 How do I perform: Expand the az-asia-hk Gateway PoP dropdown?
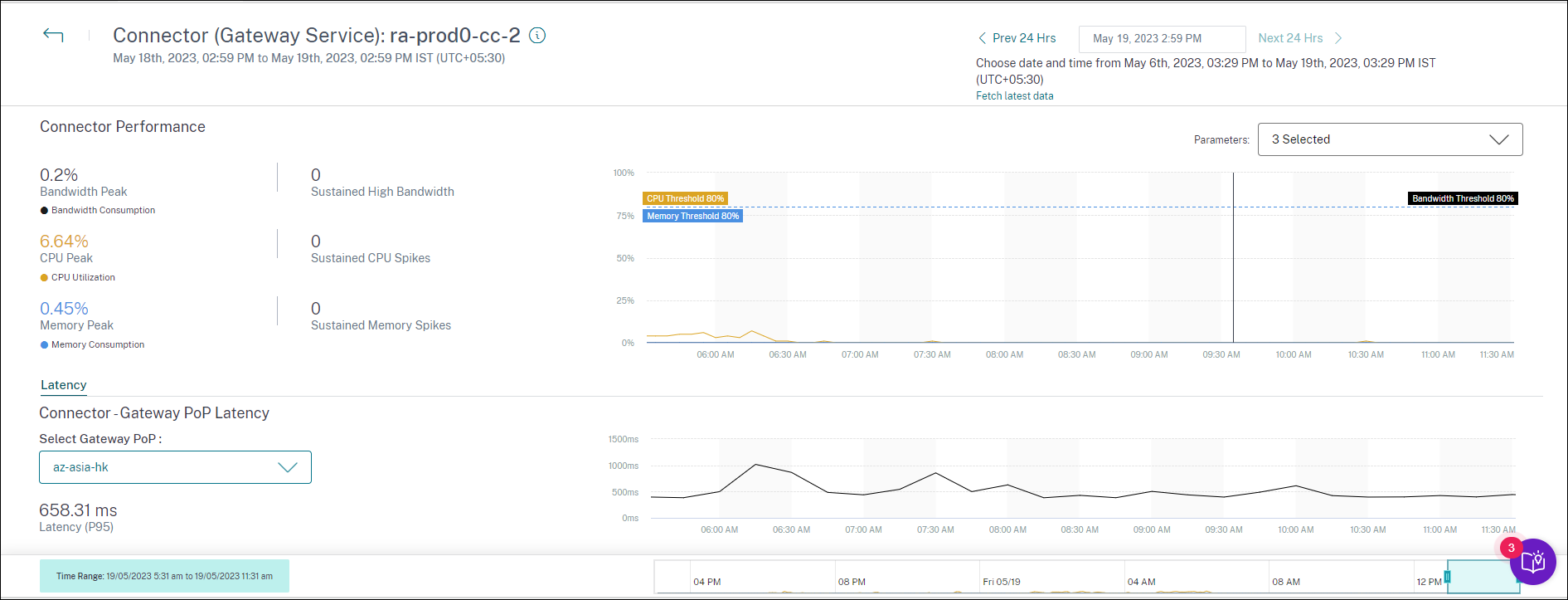coord(175,467)
